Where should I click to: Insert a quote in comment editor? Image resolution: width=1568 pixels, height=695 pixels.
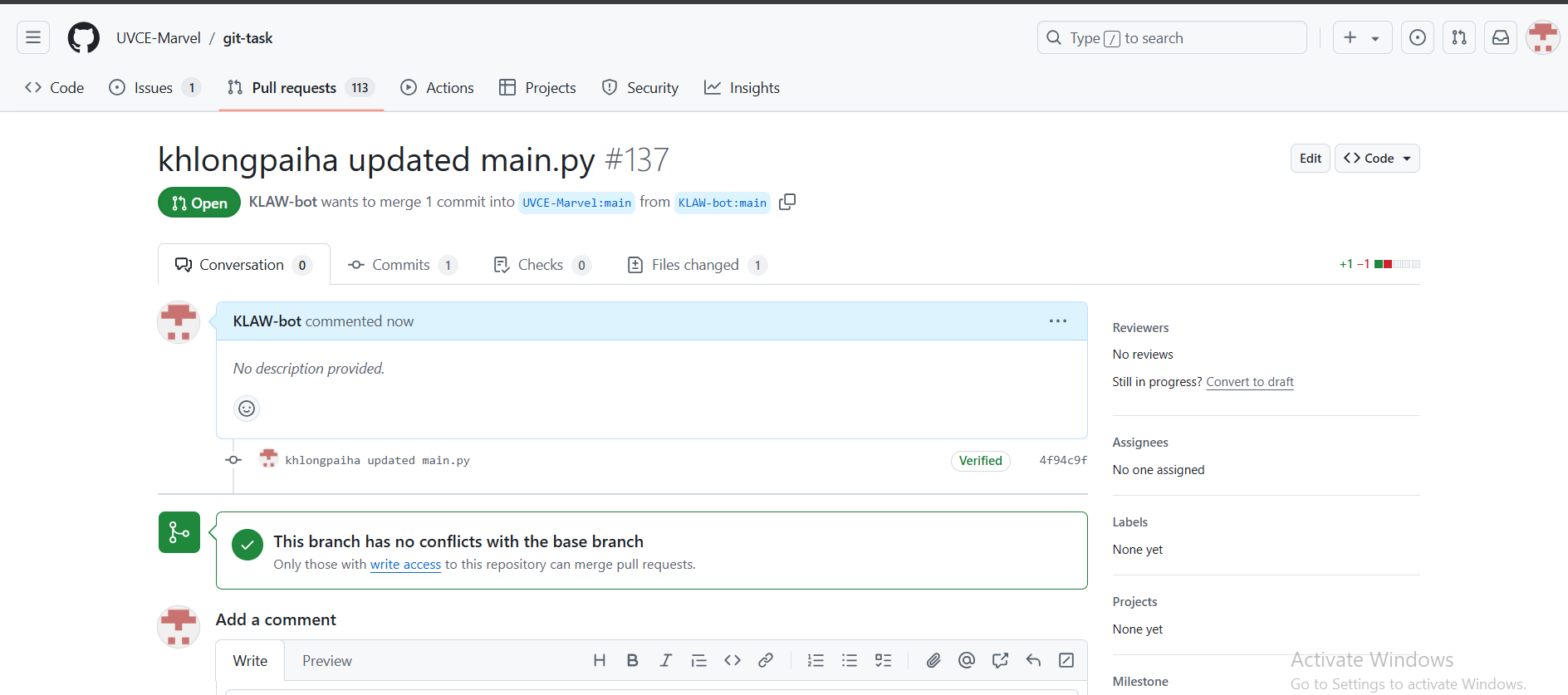(699, 660)
